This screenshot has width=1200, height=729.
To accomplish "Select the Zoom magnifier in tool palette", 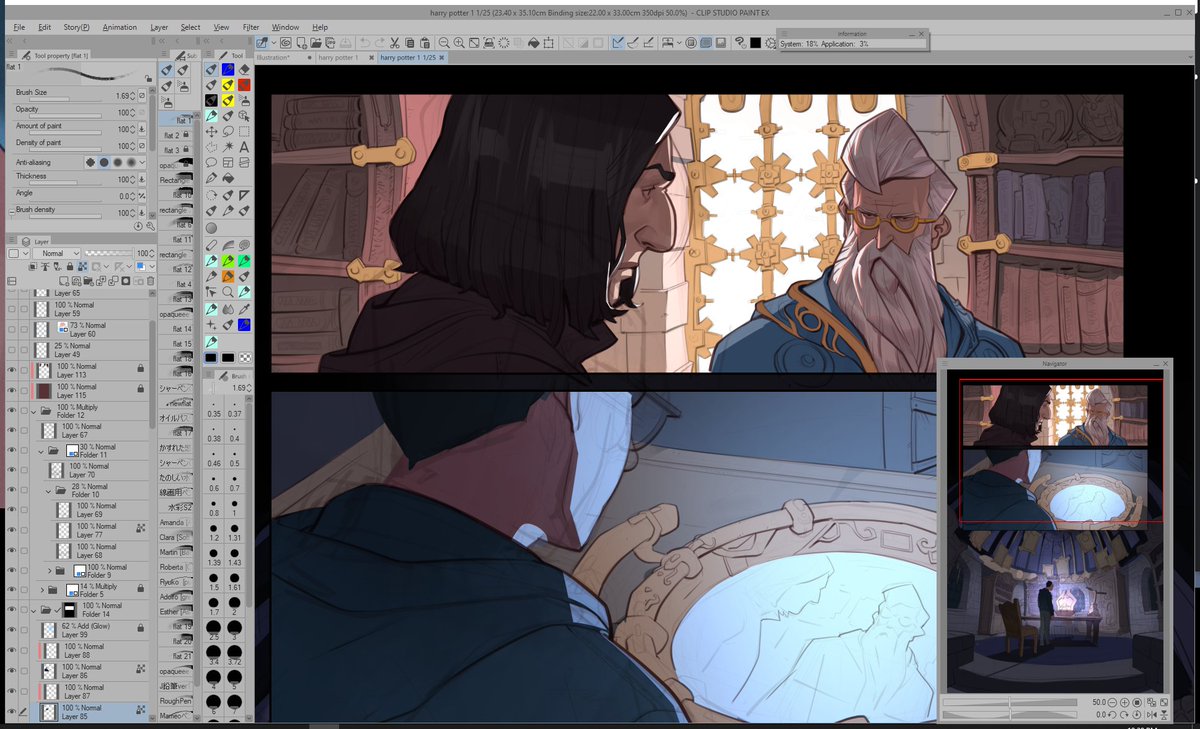I will pos(228,292).
